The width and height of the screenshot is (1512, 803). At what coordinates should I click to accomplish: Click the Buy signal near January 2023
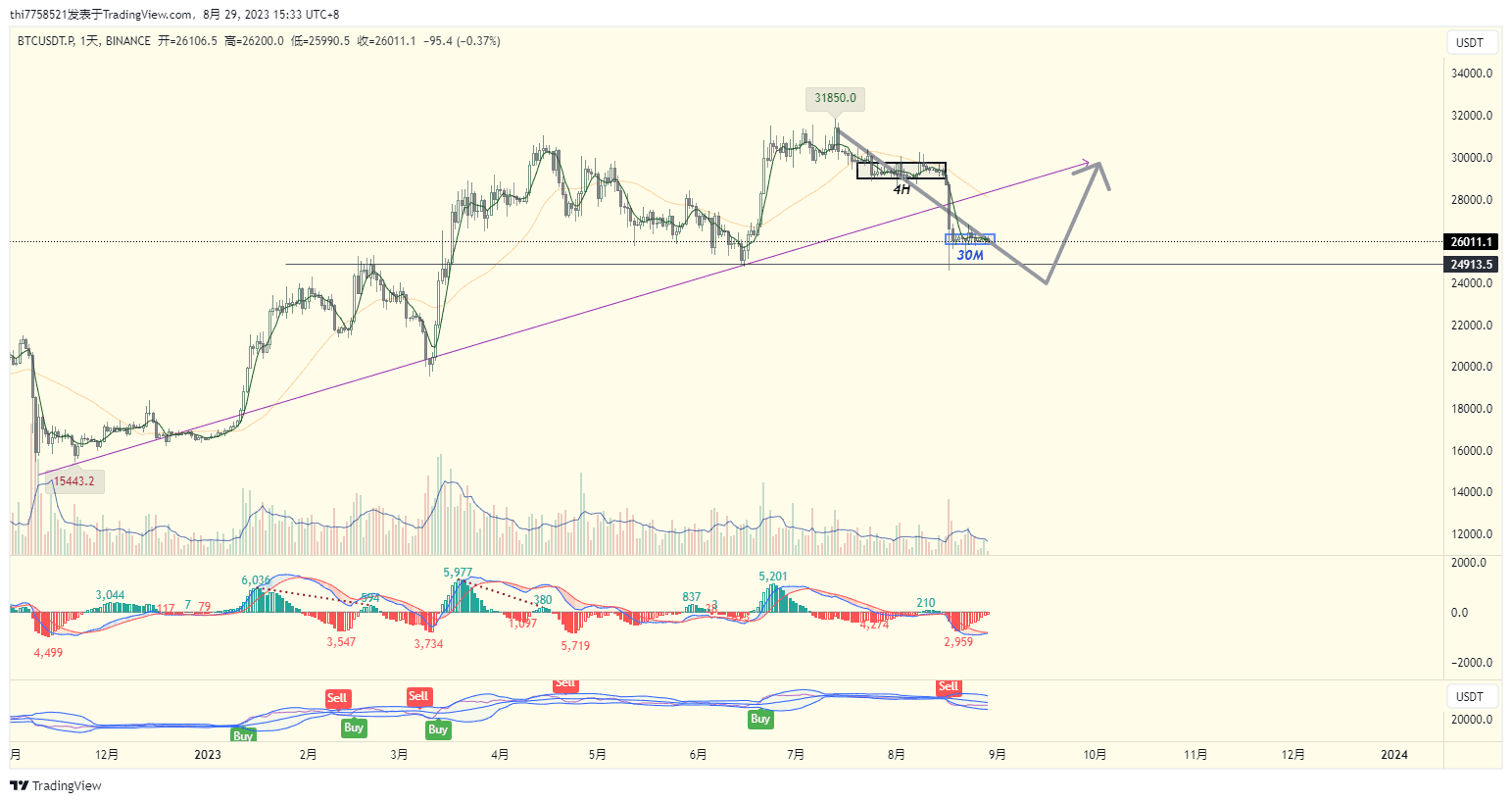pyautogui.click(x=243, y=735)
